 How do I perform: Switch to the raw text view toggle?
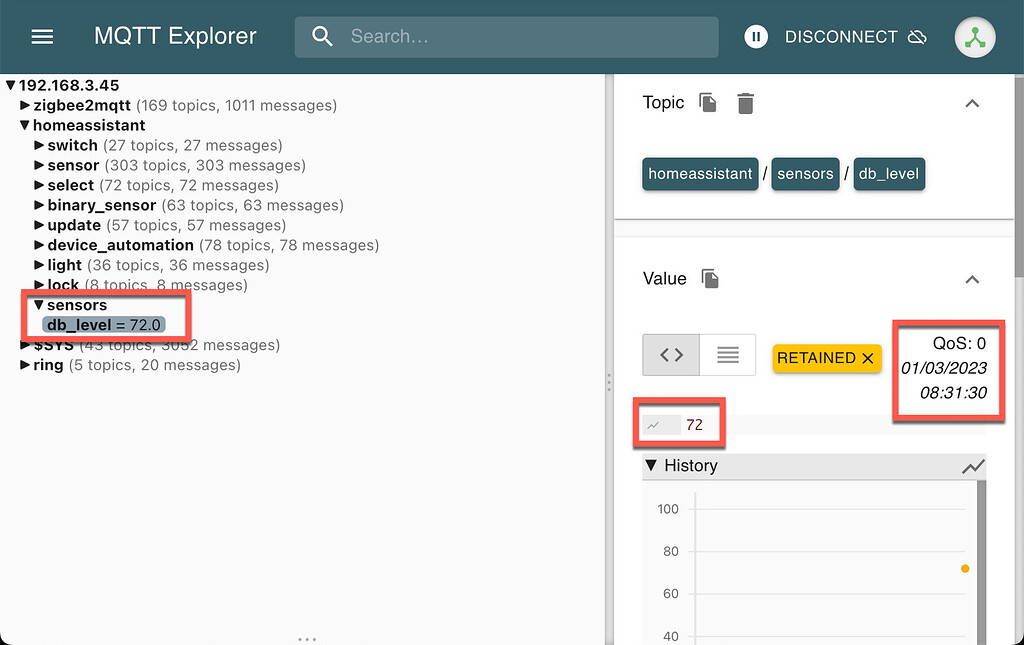[728, 354]
